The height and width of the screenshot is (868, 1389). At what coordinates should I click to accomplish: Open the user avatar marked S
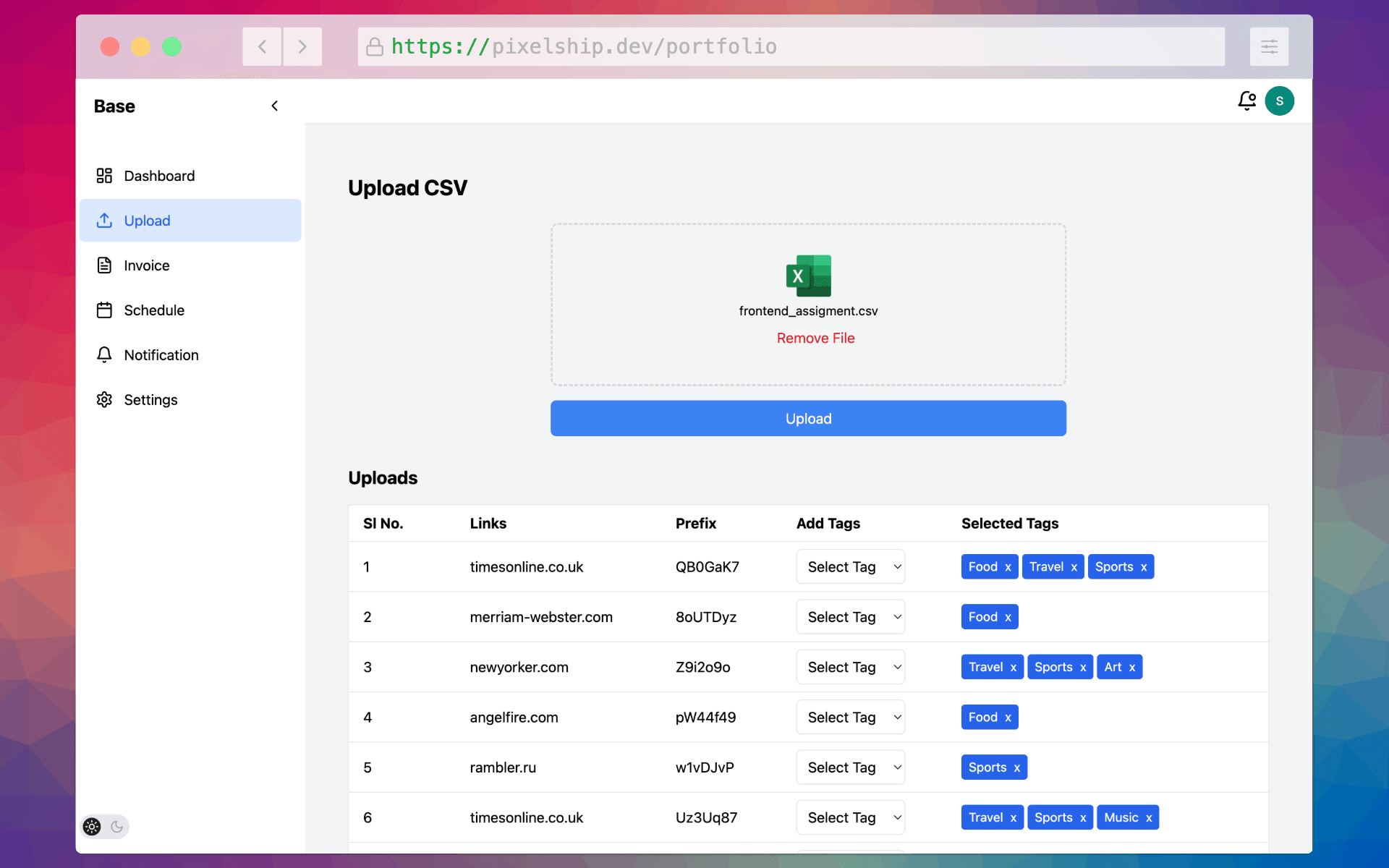[x=1280, y=101]
